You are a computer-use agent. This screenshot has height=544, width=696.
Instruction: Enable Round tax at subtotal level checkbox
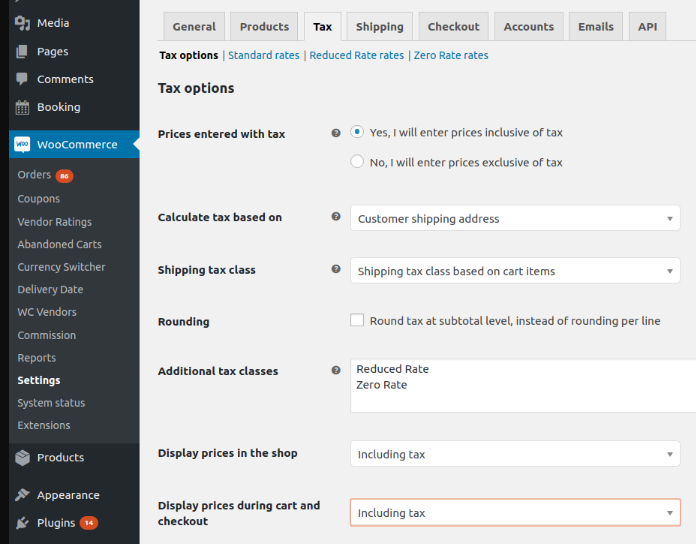tap(357, 320)
